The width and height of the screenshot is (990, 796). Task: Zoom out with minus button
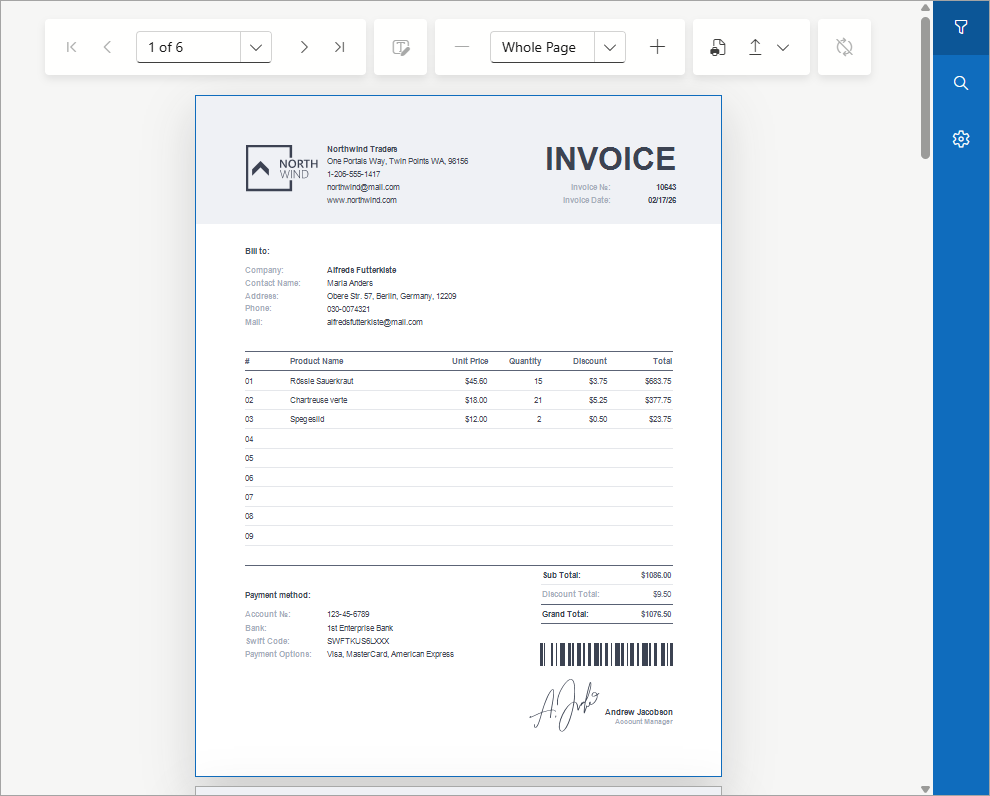[462, 47]
